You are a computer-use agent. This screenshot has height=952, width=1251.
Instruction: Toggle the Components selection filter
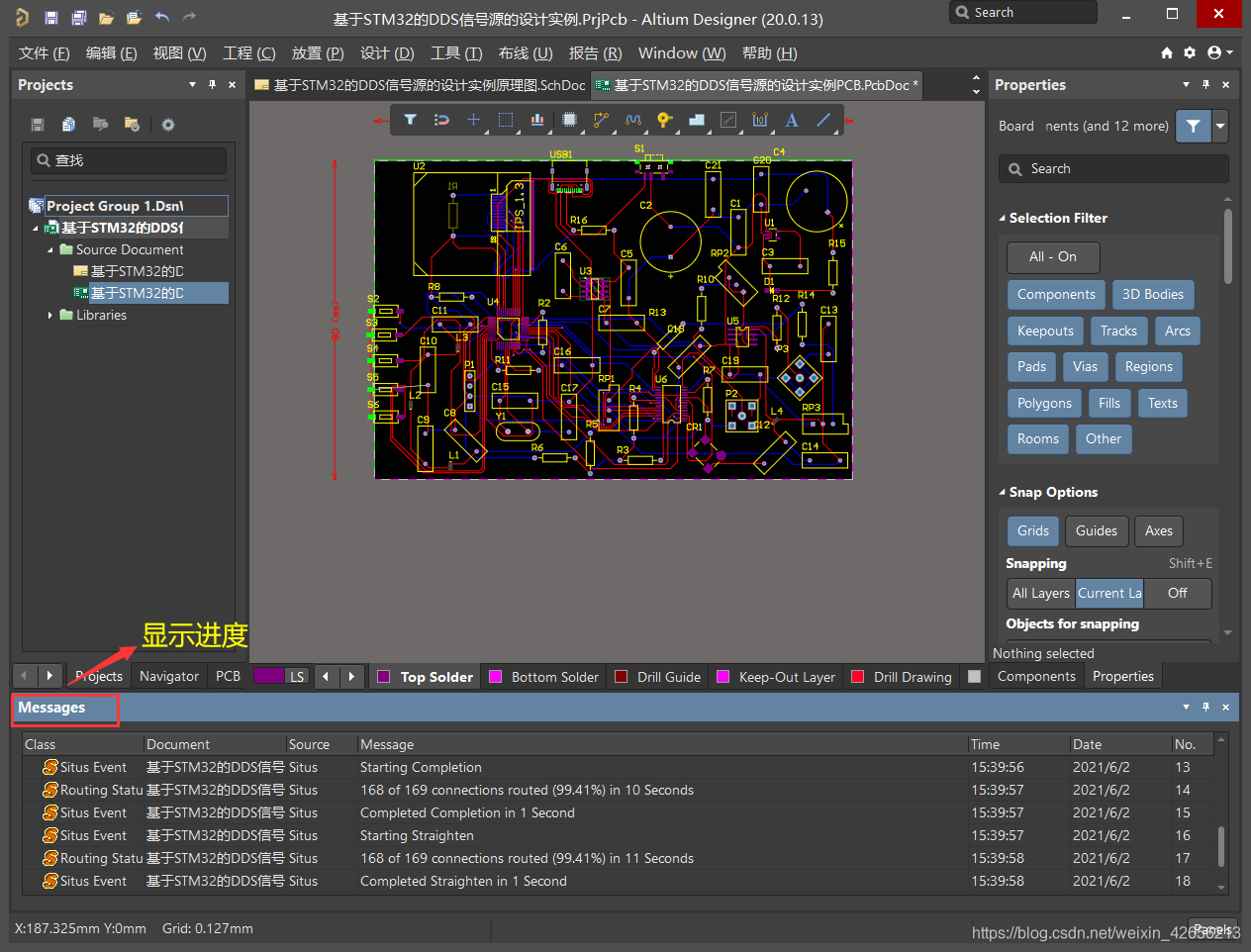(x=1056, y=294)
